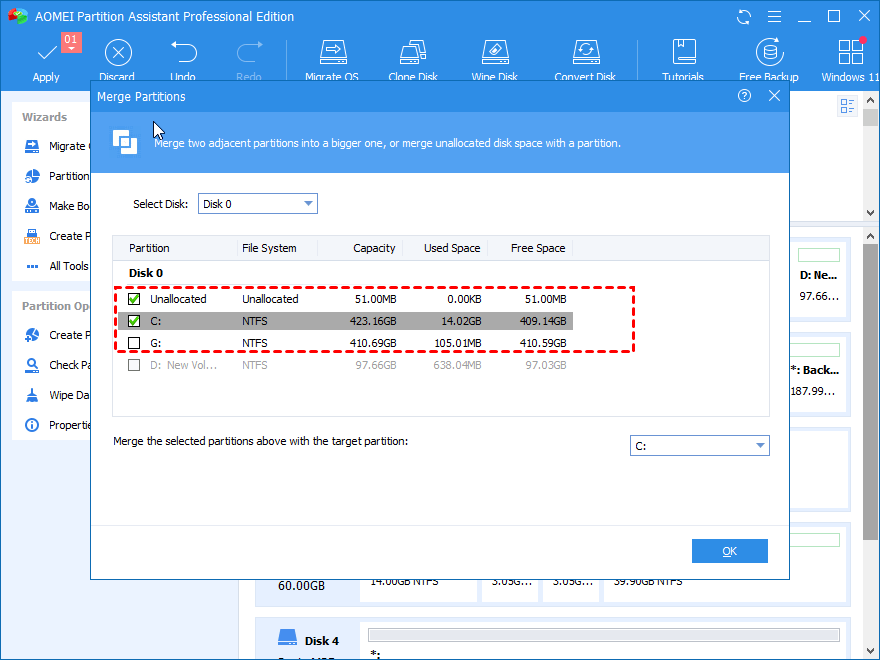Click the File System column header
The image size is (880, 660).
tap(269, 248)
